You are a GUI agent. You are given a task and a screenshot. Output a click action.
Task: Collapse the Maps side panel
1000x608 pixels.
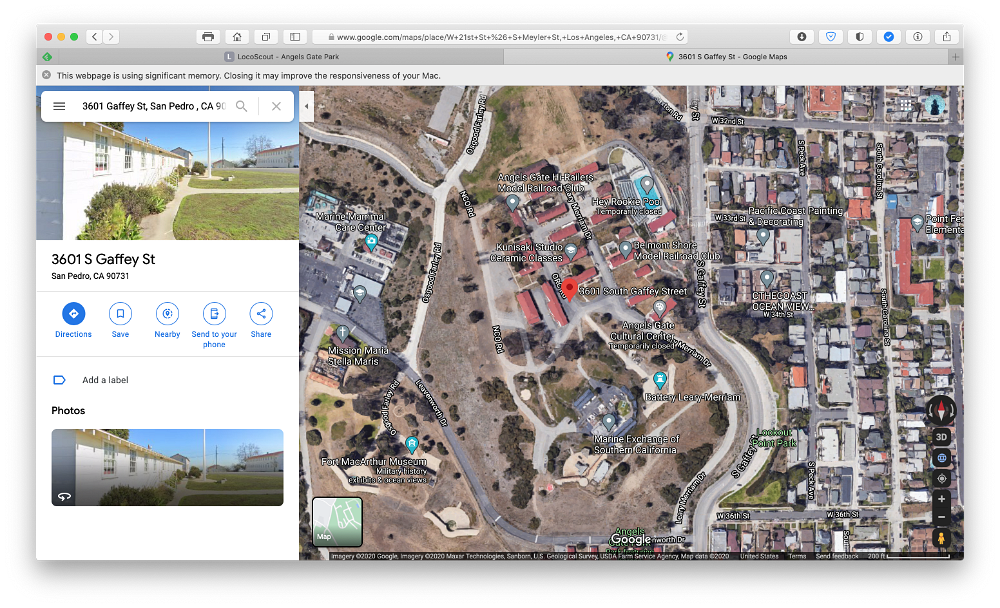[x=307, y=107]
